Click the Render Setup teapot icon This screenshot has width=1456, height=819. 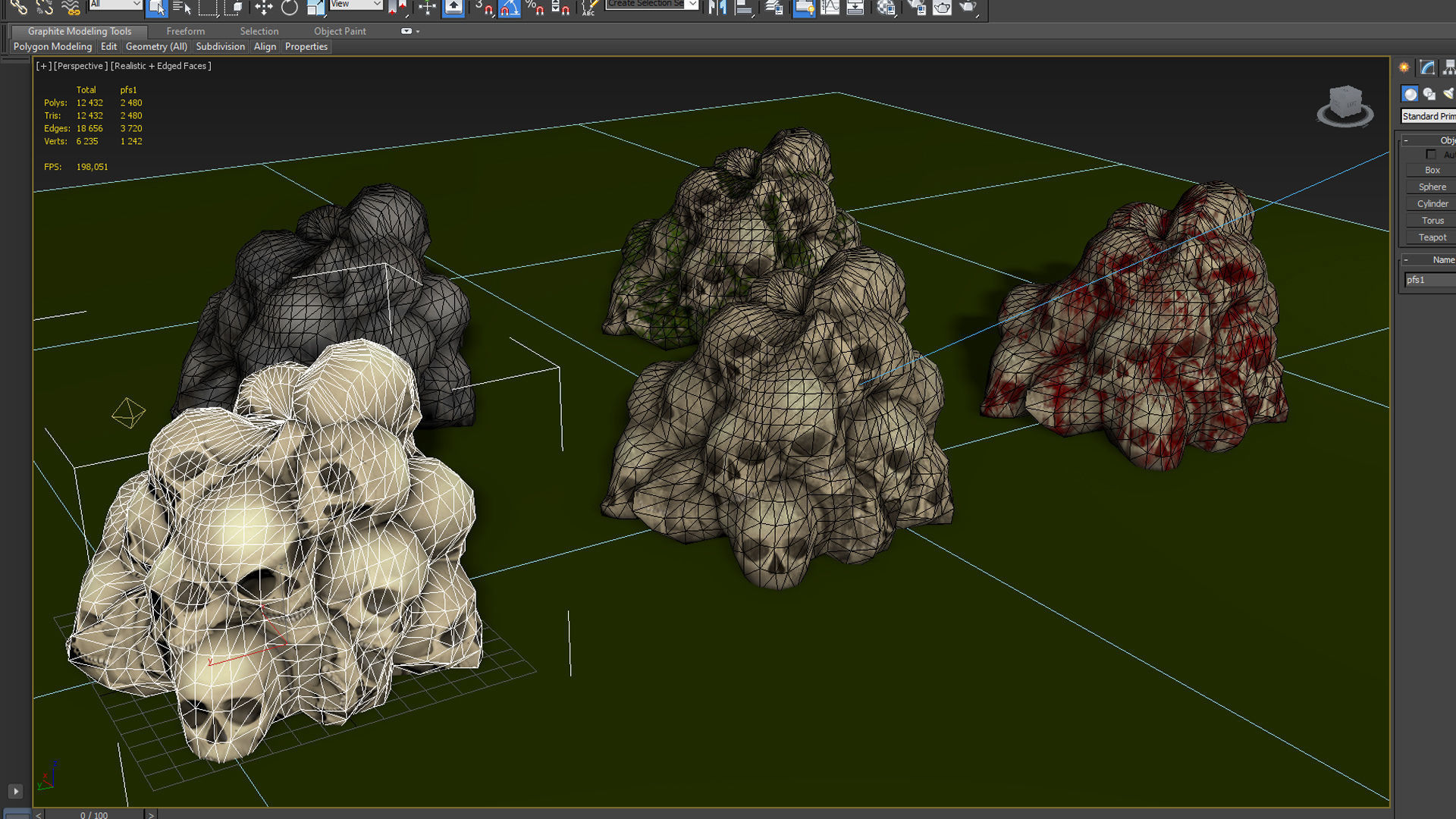click(x=918, y=8)
